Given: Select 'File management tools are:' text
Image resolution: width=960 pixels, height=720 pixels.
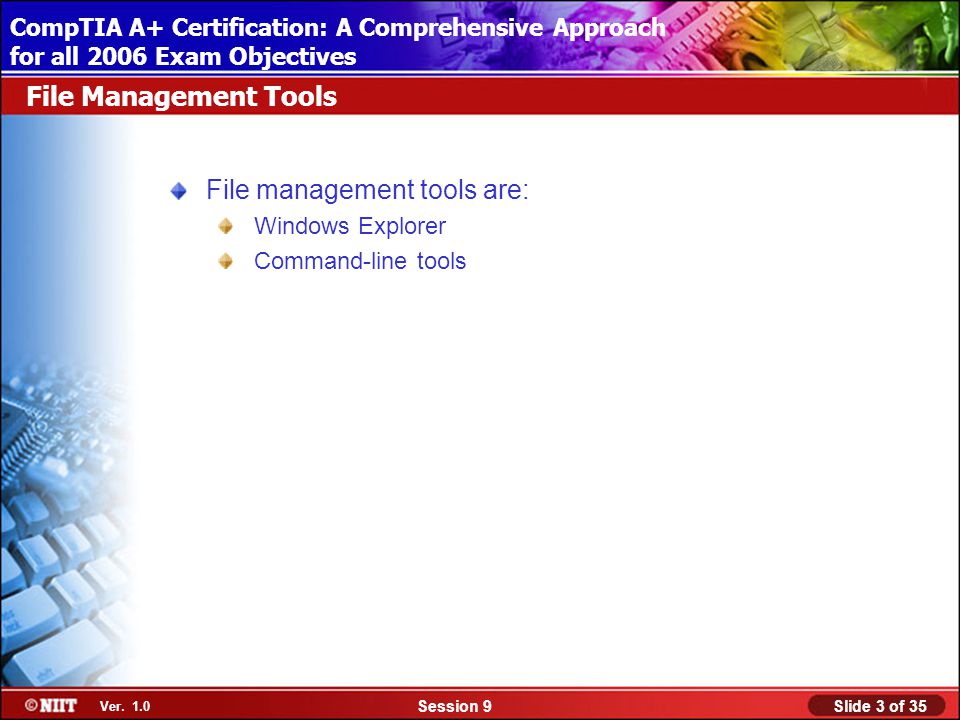Looking at the screenshot, I should (x=367, y=190).
